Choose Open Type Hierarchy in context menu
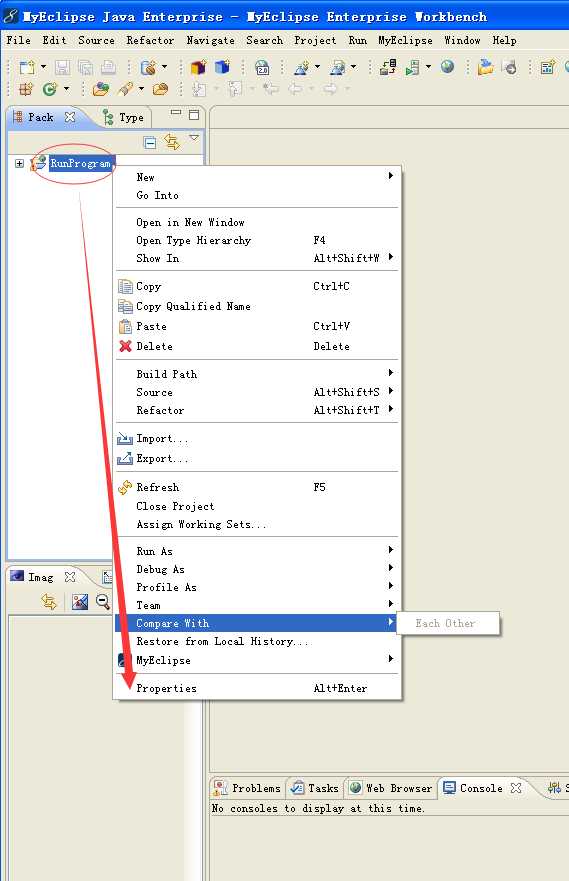This screenshot has width=569, height=881. tap(258, 240)
